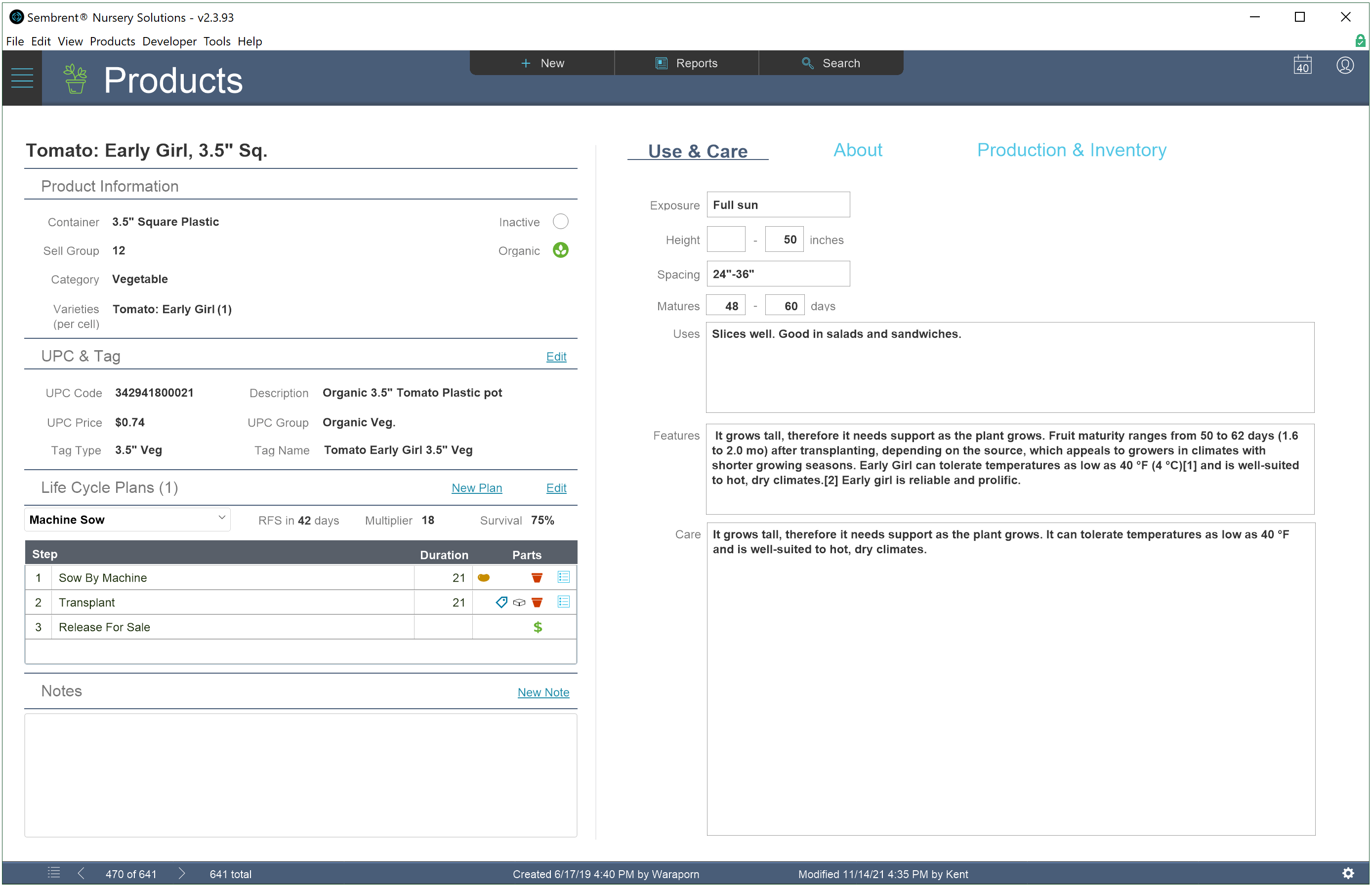The width and height of the screenshot is (1372, 887).
Task: Click the Reports button
Action: tap(686, 63)
